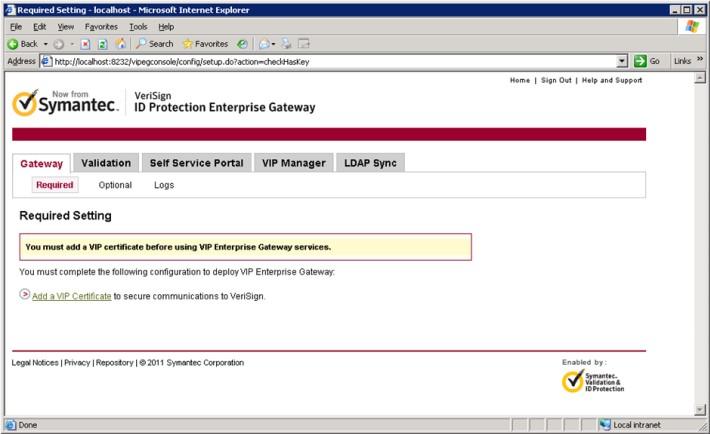Click the Local intranet zone status icon
The height and width of the screenshot is (434, 710).
(604, 425)
